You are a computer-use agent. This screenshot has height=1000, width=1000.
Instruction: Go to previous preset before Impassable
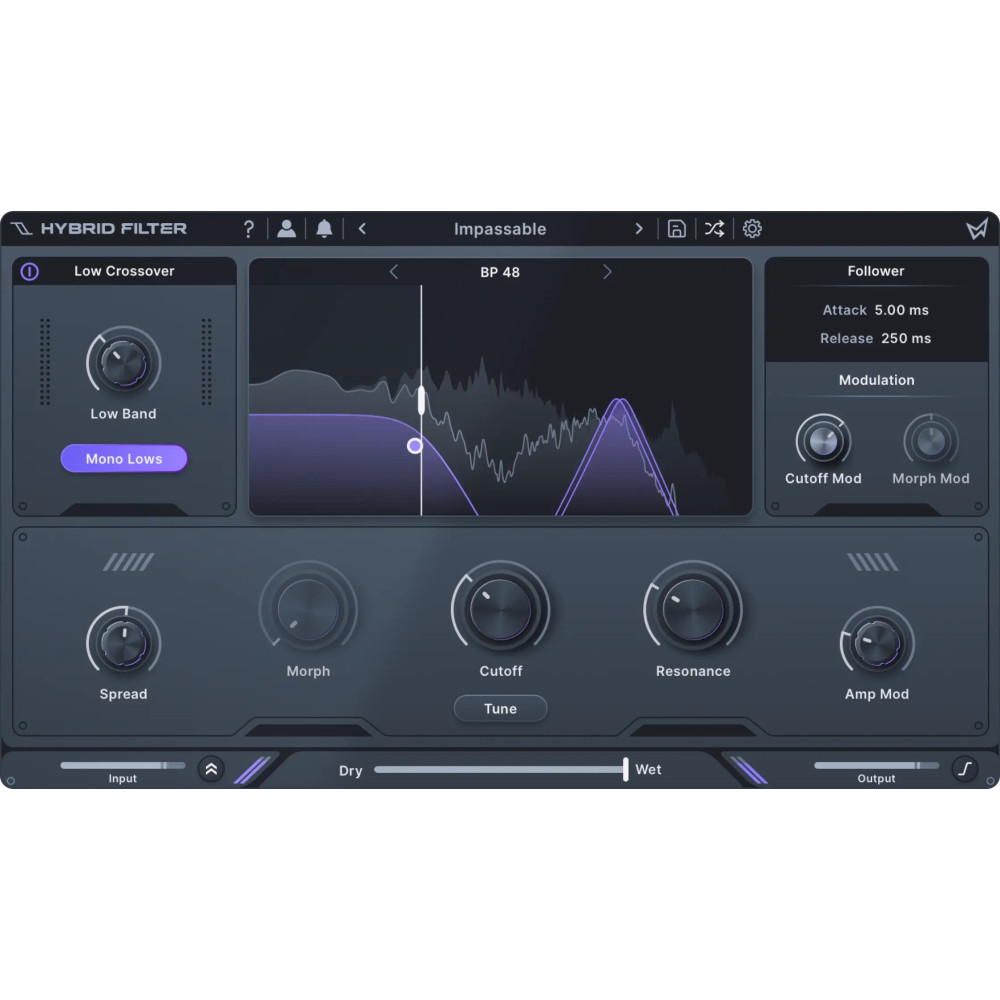362,228
